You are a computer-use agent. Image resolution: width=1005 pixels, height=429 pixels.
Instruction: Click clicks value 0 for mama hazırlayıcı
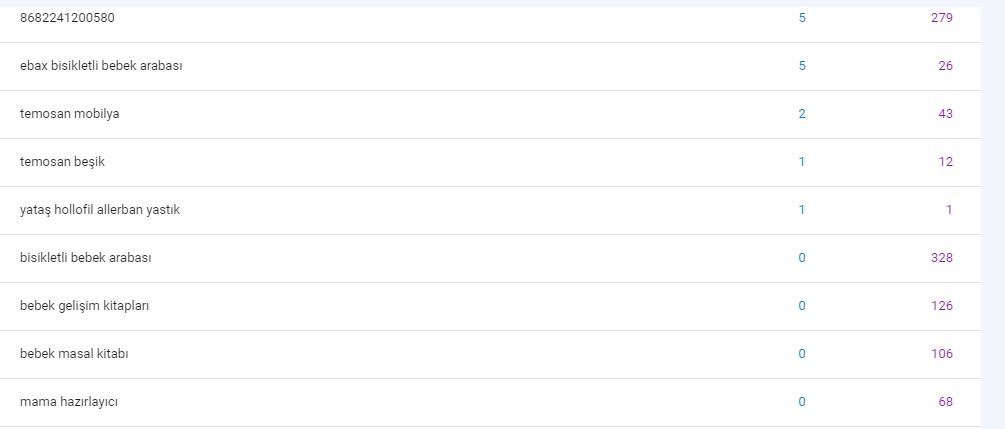pos(802,402)
